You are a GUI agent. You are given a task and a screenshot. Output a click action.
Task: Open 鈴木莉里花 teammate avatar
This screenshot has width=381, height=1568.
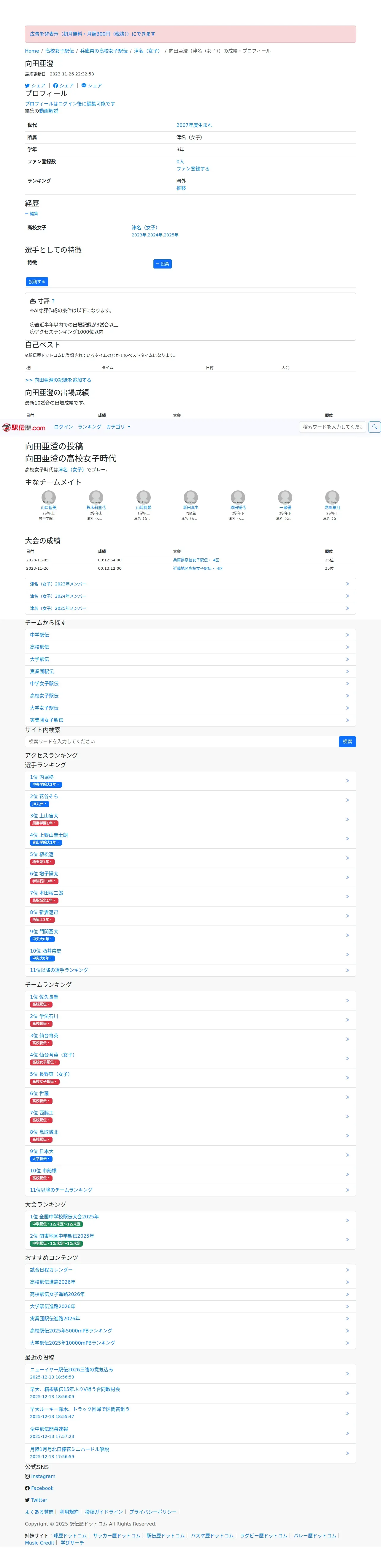(96, 497)
